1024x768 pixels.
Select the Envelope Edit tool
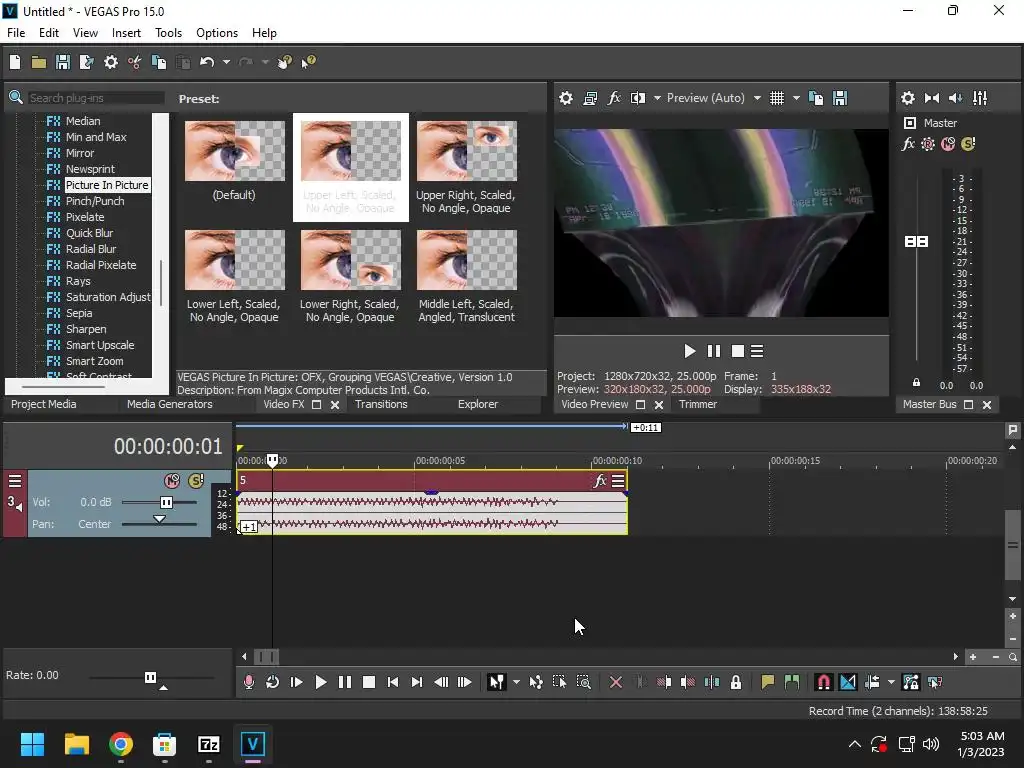(536, 682)
